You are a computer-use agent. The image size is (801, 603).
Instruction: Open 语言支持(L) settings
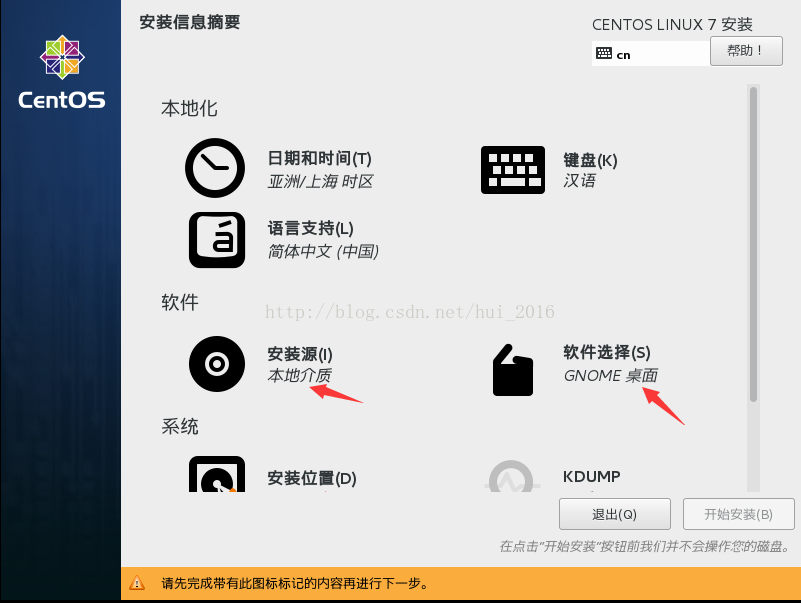tap(311, 228)
